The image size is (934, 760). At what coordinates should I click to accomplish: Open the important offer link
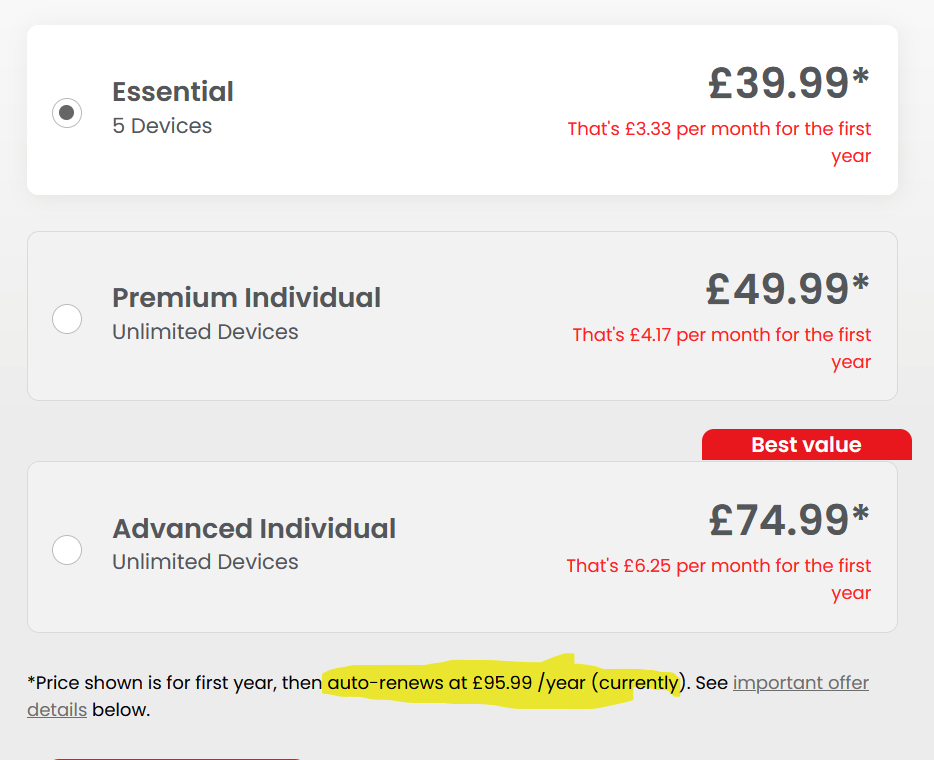801,683
